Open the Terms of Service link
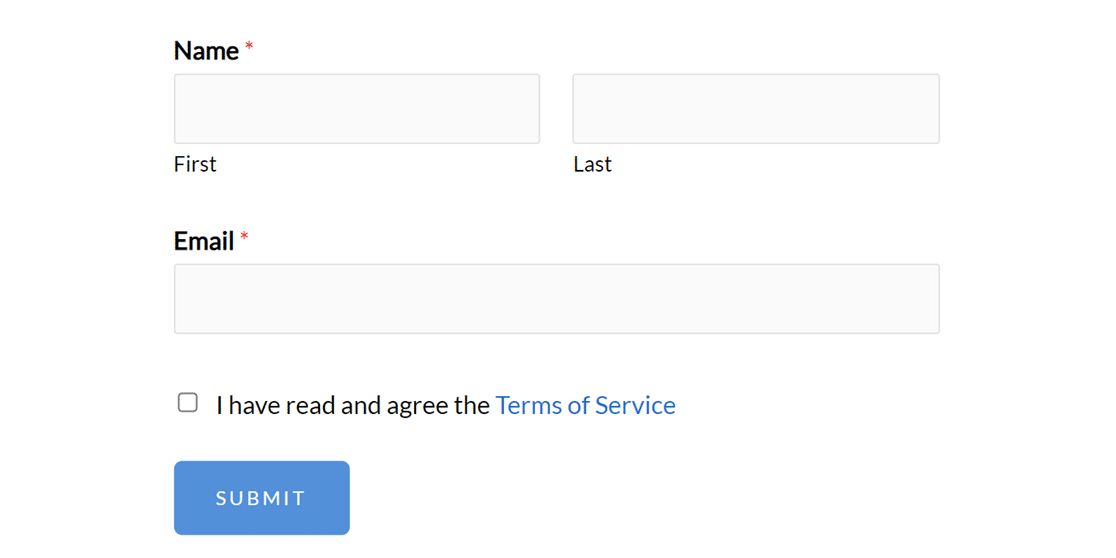Viewport: 1116px width, 558px height. pyautogui.click(x=585, y=405)
